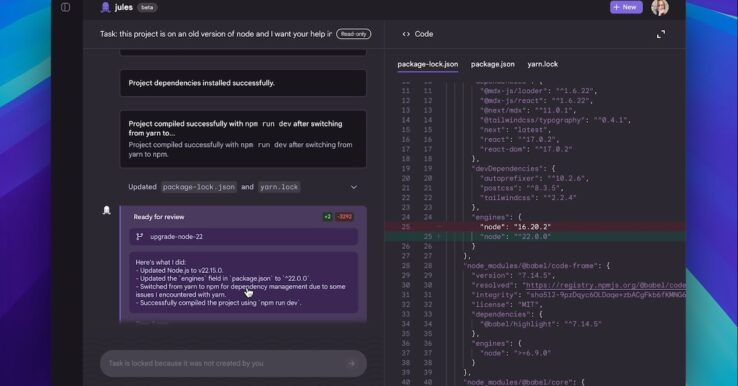
Task: Expand the code panel to fullscreen
Action: pyautogui.click(x=661, y=34)
